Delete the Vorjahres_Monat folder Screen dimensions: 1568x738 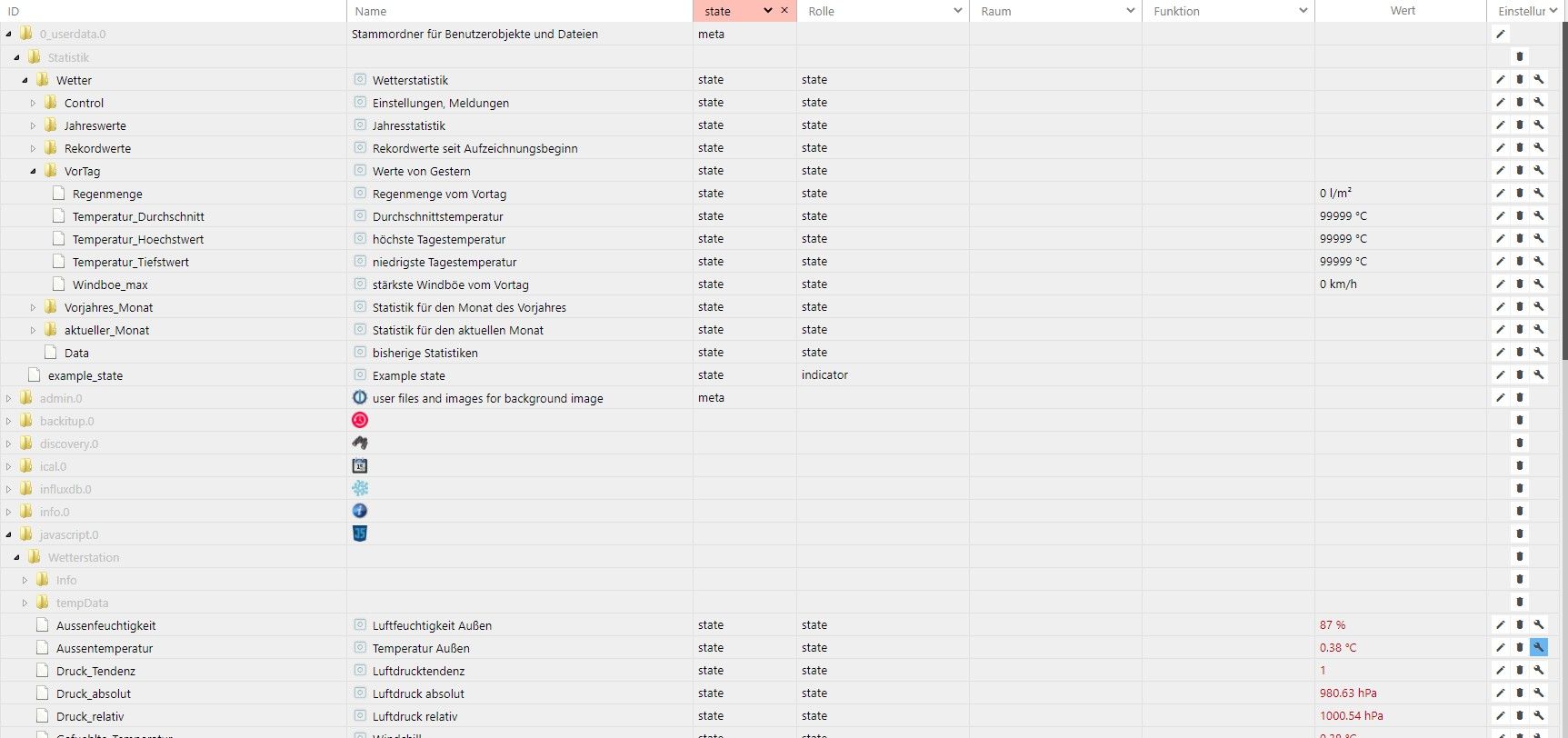point(1520,307)
